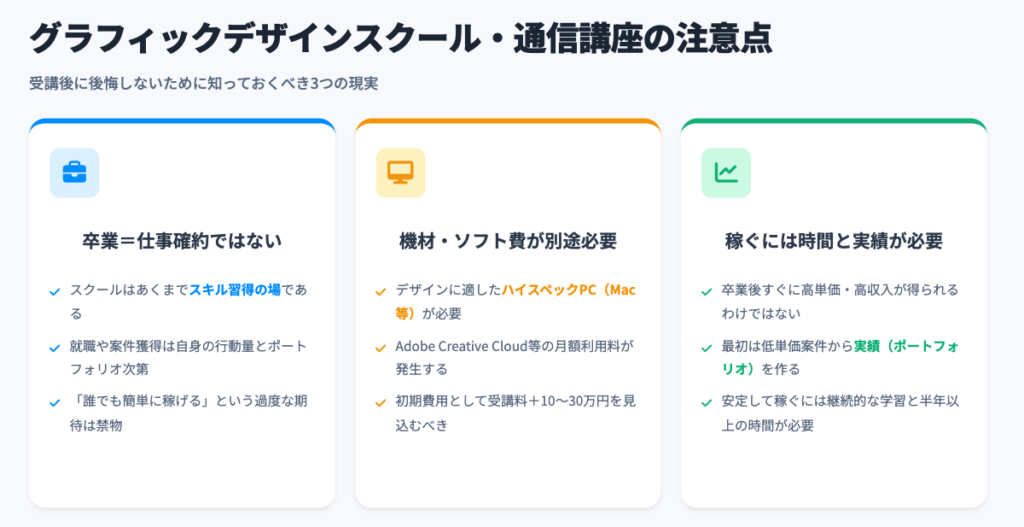Click checkmark beside 「誰でも簡単に稼げる」 bullet

(x=55, y=403)
